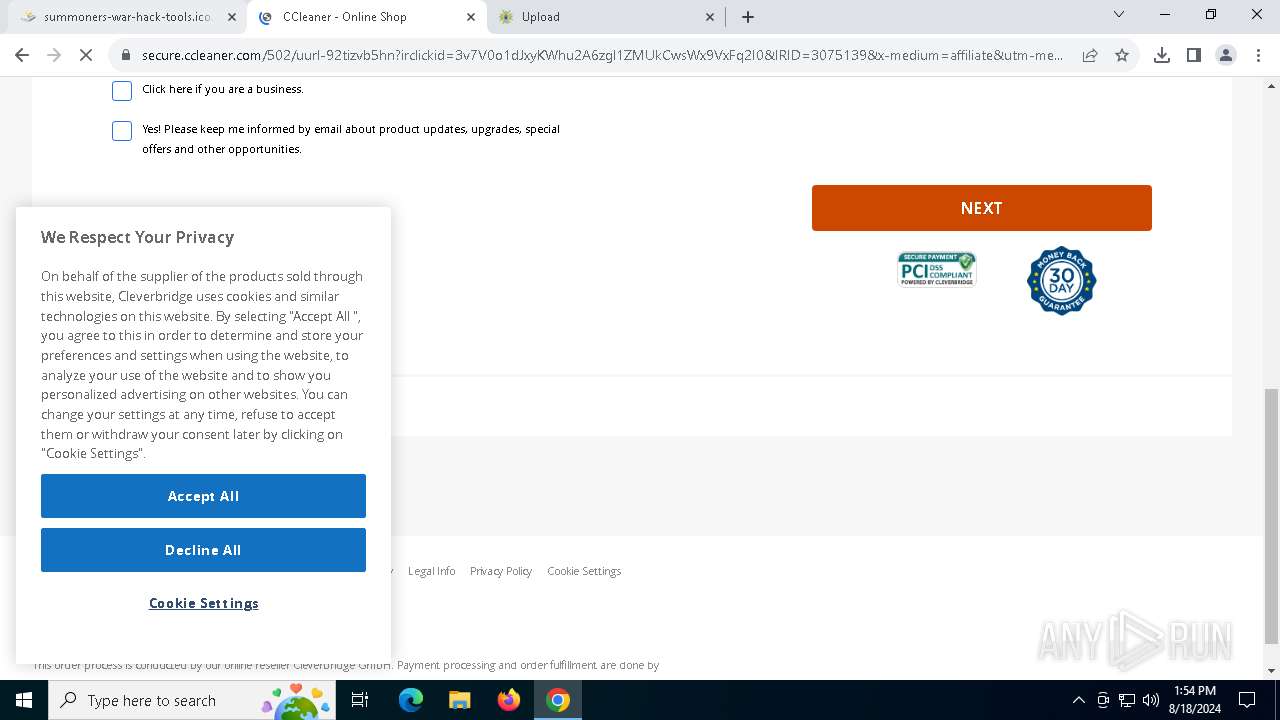Click the PCI DSS compliant badge
1280x720 pixels.
coord(937,269)
